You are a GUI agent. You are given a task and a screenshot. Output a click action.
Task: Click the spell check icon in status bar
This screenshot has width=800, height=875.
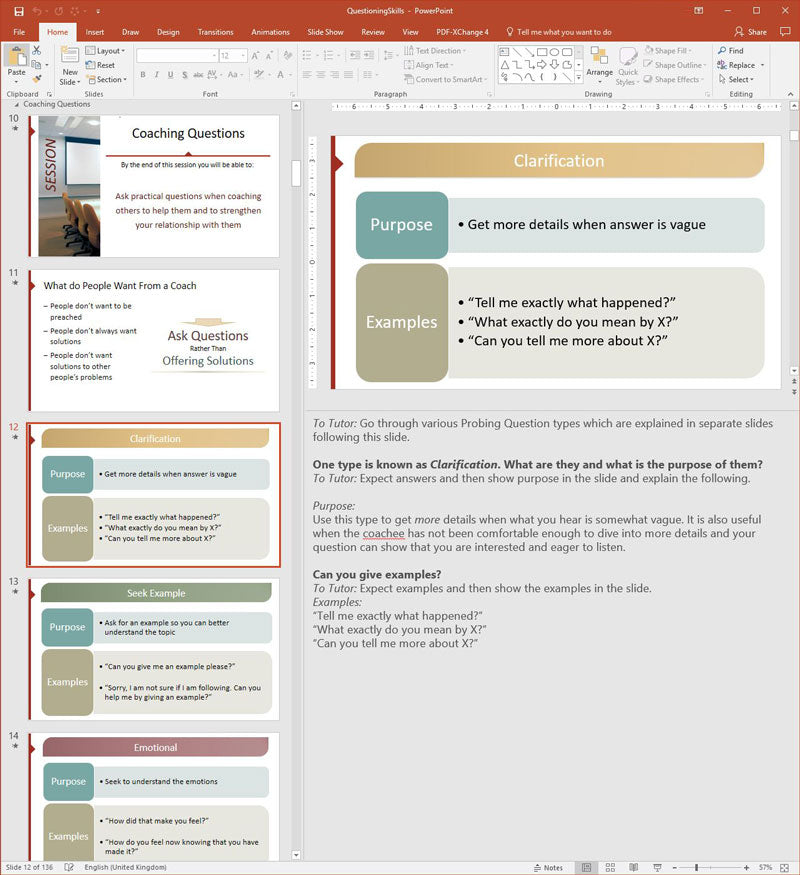(x=69, y=867)
